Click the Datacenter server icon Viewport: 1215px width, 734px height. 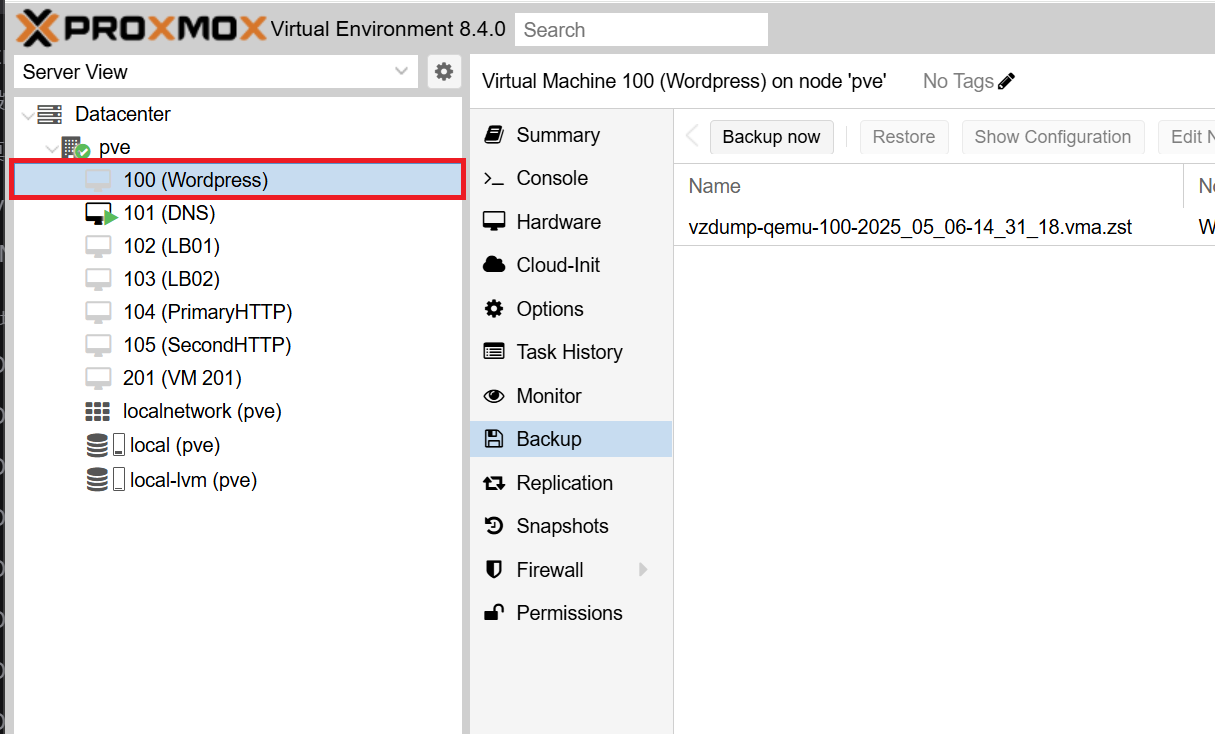pyautogui.click(x=49, y=114)
